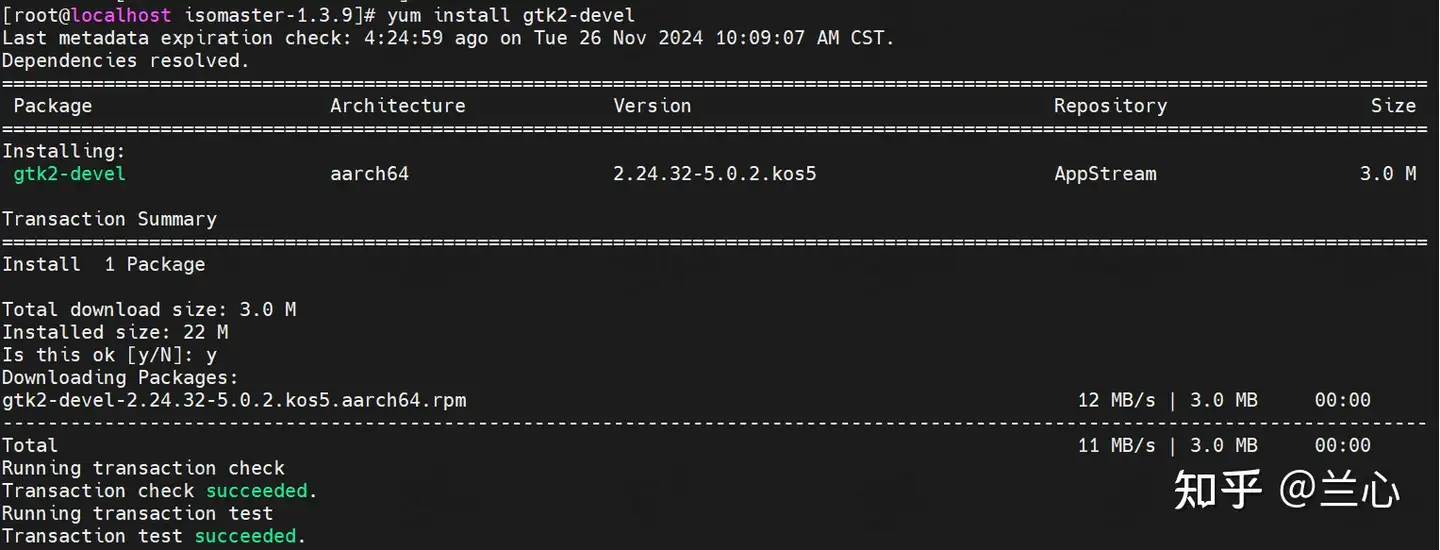This screenshot has width=1440, height=550.
Task: Click the Repository column header
Action: coord(1111,106)
